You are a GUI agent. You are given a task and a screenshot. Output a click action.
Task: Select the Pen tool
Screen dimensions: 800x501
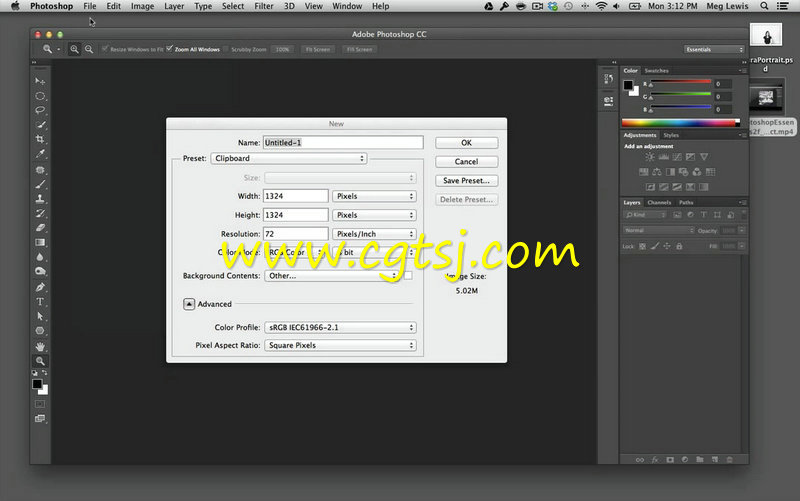pyautogui.click(x=40, y=287)
